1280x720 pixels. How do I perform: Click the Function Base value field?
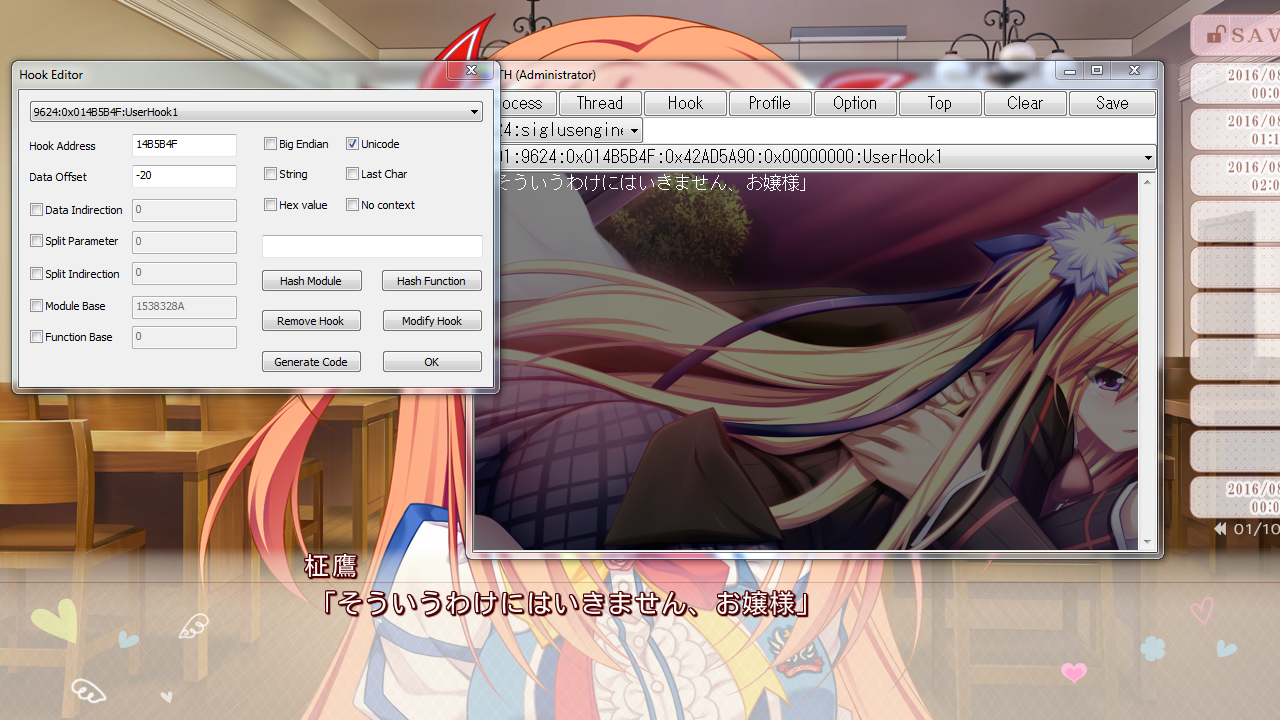[x=184, y=337]
